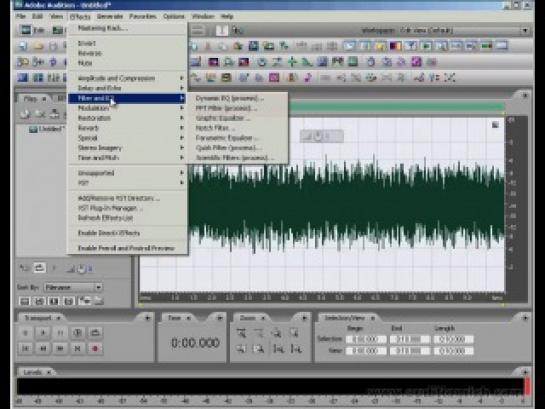Expand Time and Pitch submenu
545x409 pixels.
coord(127,158)
